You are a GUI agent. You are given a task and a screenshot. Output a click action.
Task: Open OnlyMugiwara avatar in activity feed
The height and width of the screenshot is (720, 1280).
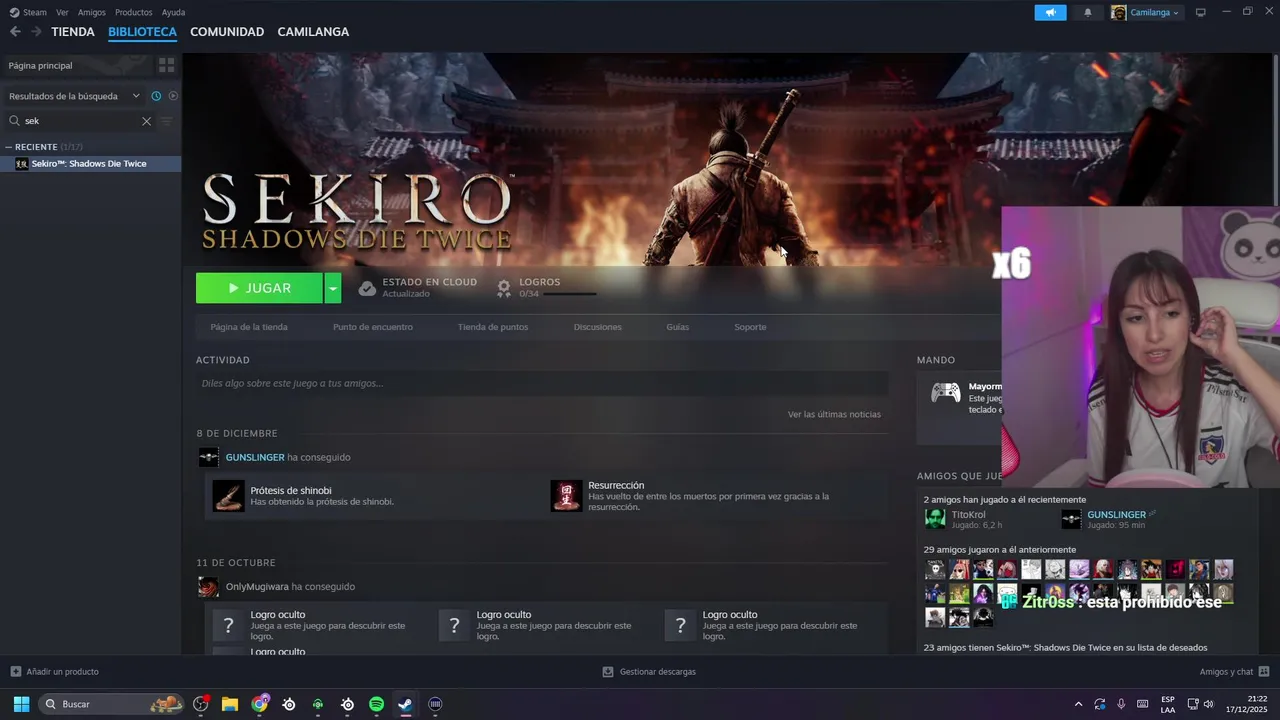[x=208, y=587]
